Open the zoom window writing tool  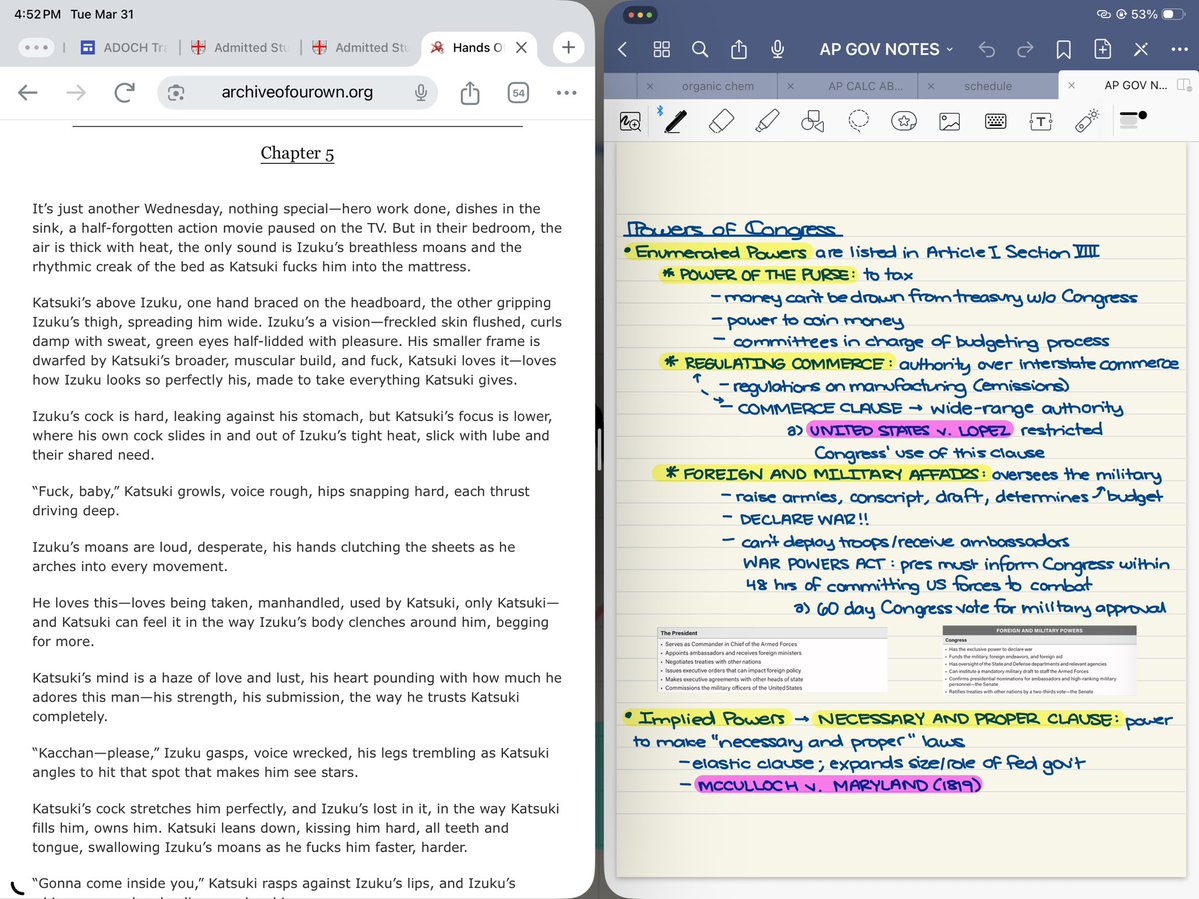click(x=630, y=121)
